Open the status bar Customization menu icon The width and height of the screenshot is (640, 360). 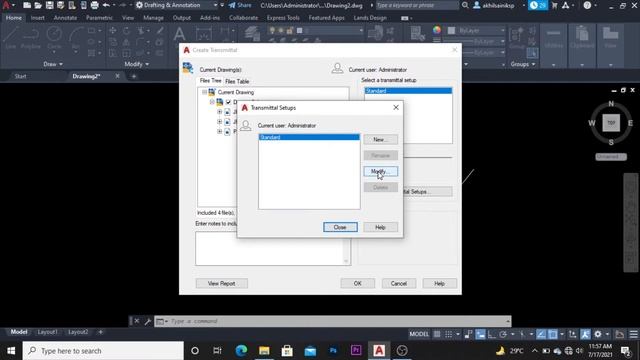point(633,334)
